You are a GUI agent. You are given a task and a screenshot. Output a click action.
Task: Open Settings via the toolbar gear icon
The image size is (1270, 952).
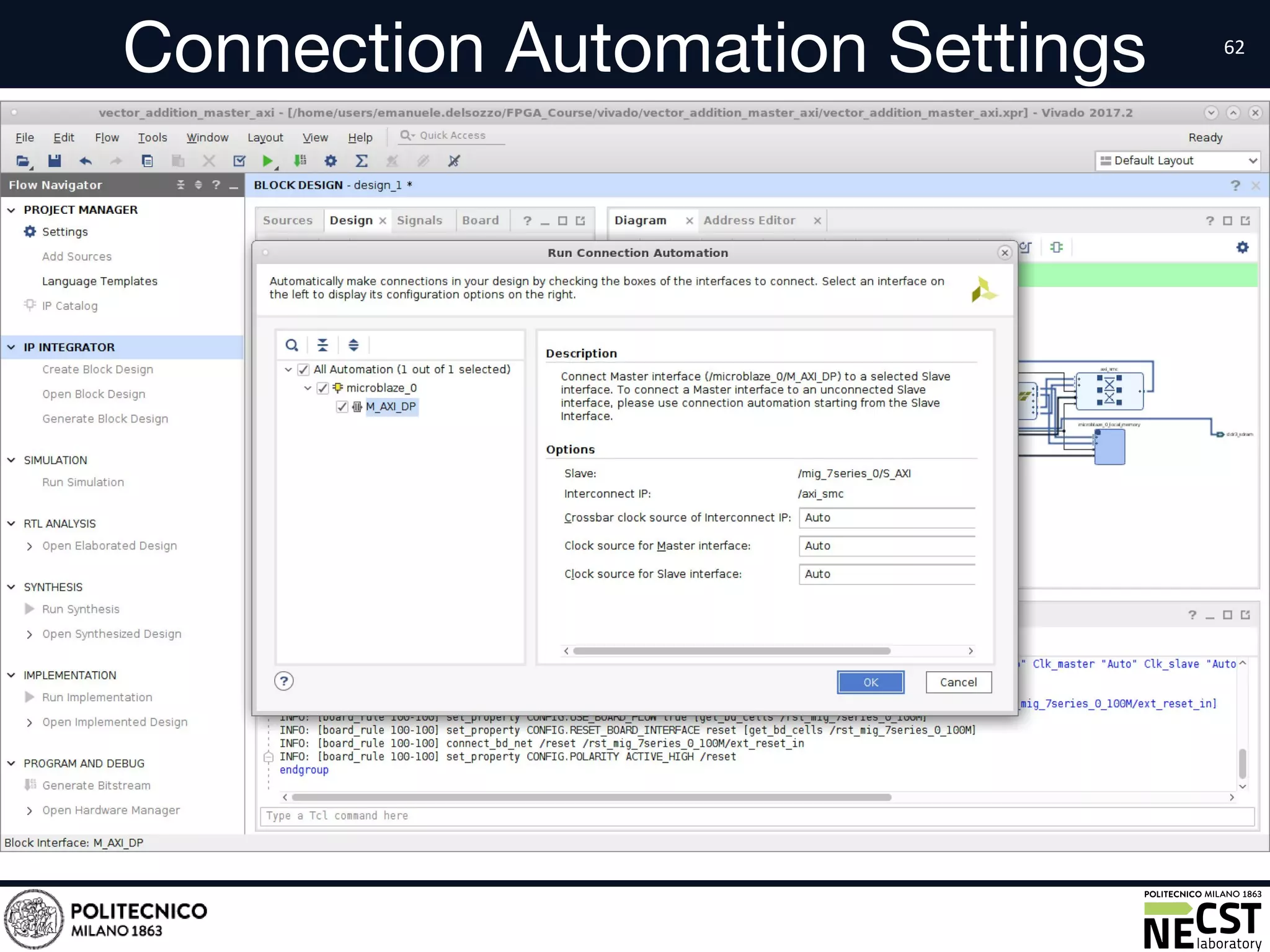331,161
